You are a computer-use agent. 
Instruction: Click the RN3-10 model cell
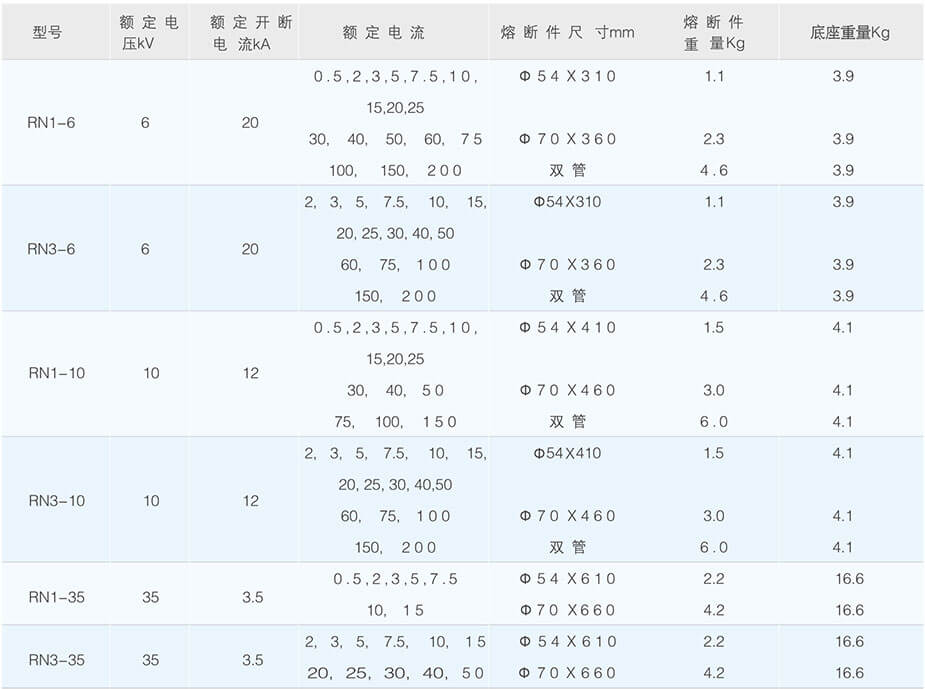pyautogui.click(x=57, y=501)
